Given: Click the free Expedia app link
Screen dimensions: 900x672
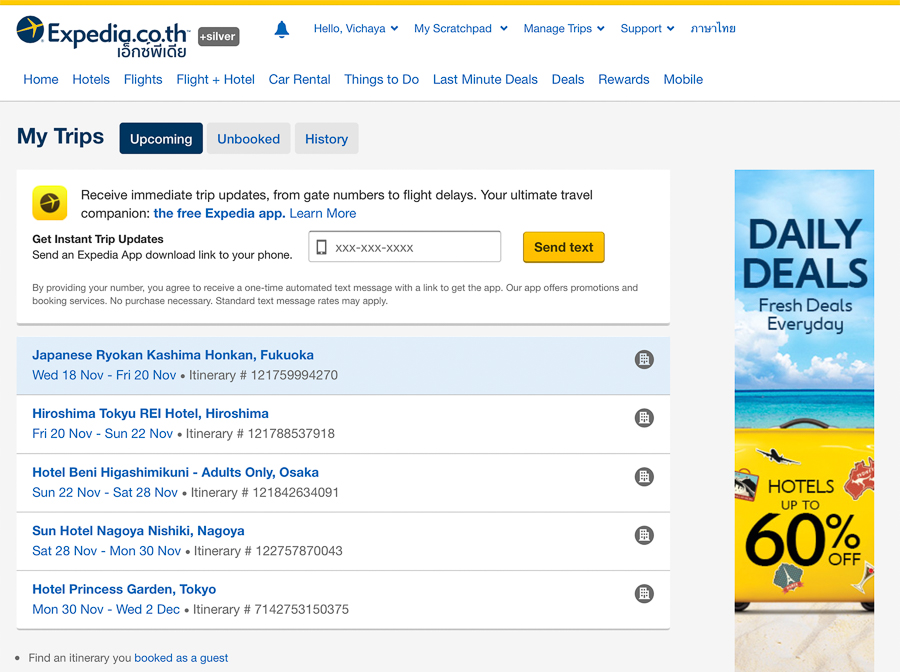Looking at the screenshot, I should 219,213.
